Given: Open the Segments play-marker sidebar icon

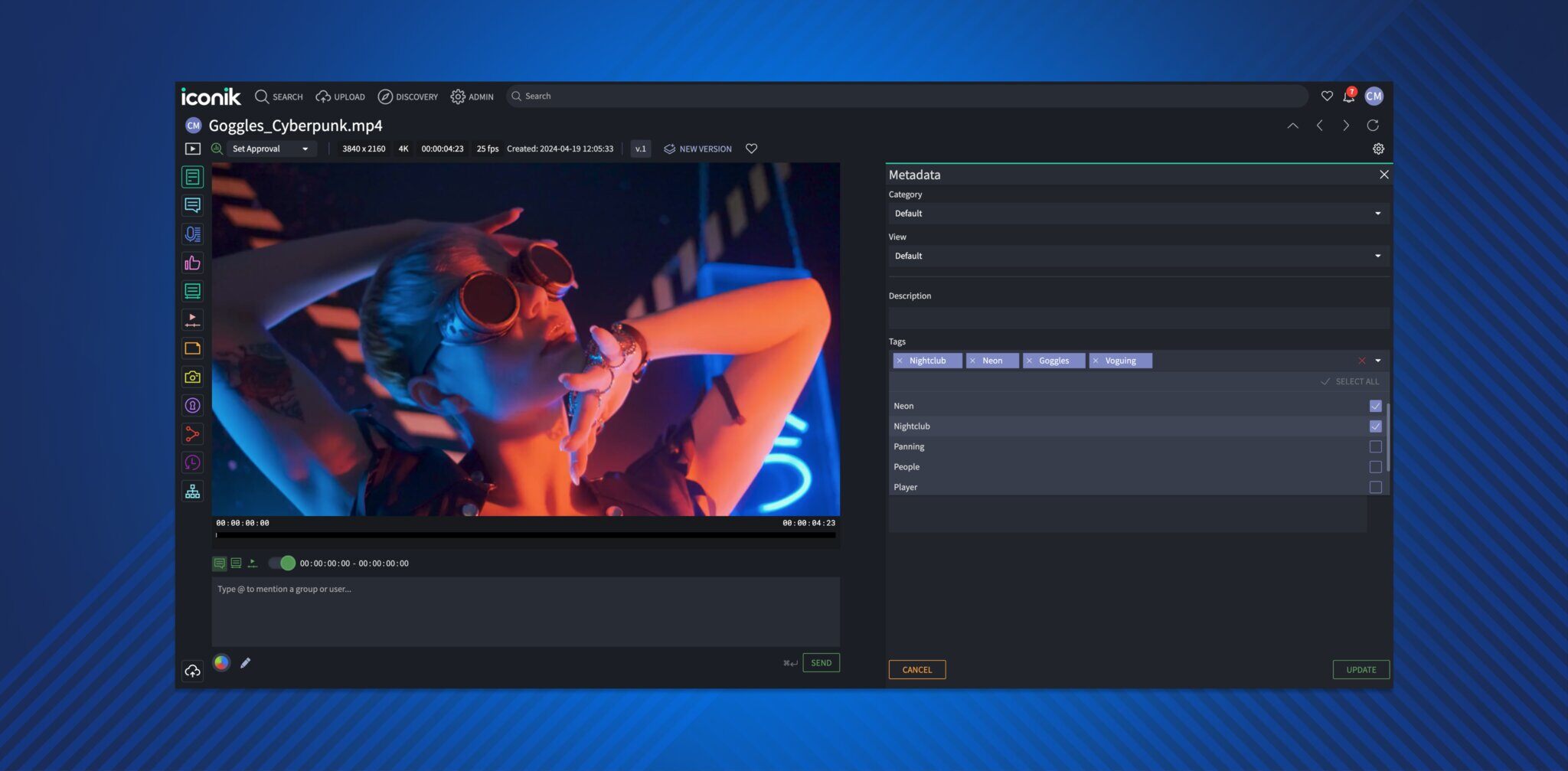Looking at the screenshot, I should pos(192,320).
